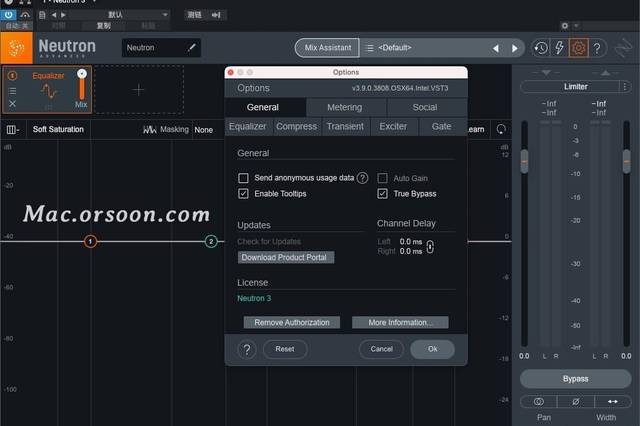Click the Reset button in Options
The height and width of the screenshot is (426, 640).
click(x=285, y=349)
